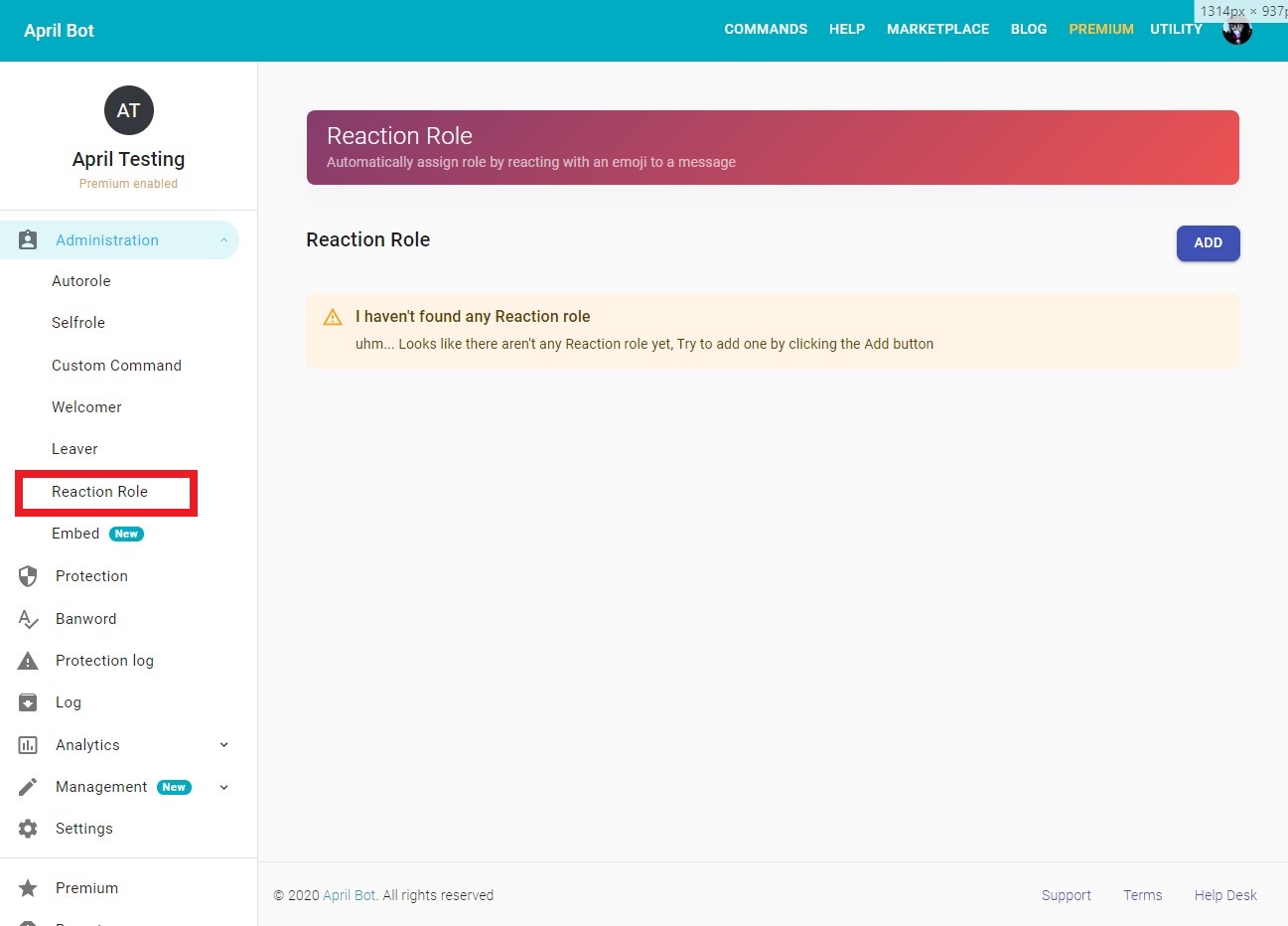Viewport: 1288px width, 926px height.
Task: Click the April Testing server name
Action: pyautogui.click(x=129, y=159)
